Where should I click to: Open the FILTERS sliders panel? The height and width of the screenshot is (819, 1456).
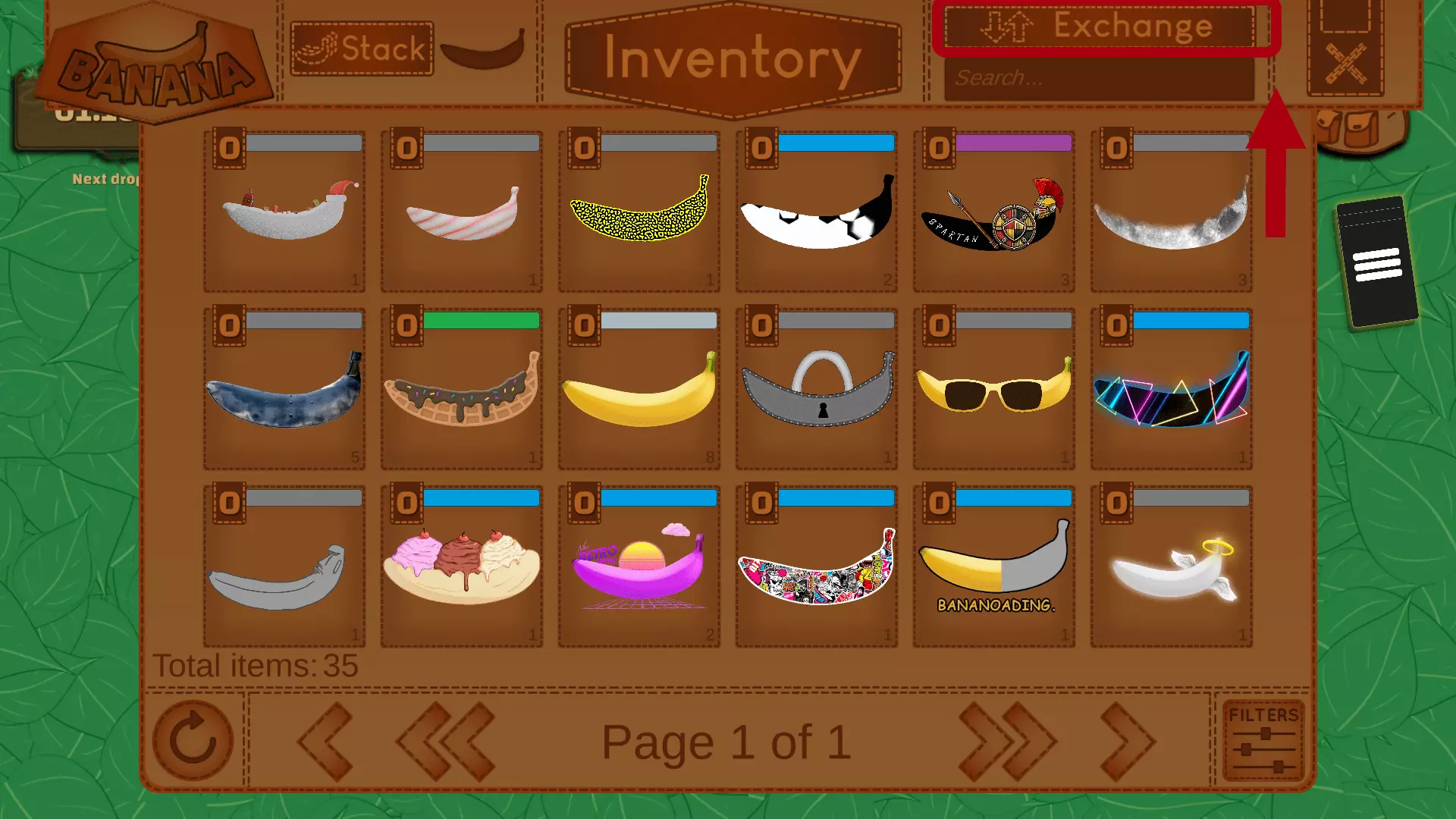tap(1263, 741)
